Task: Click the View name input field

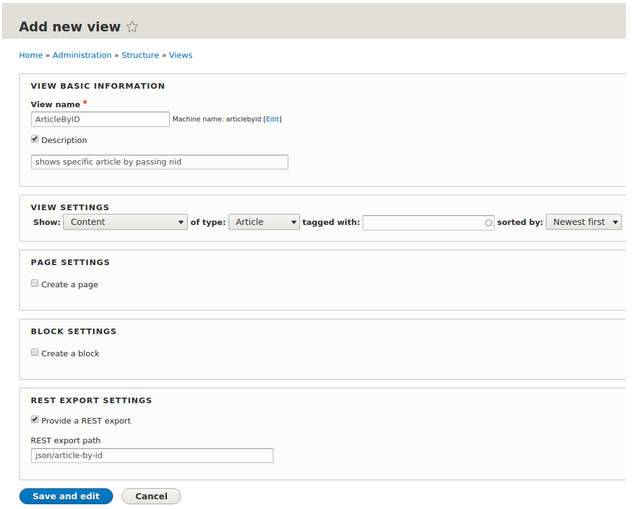Action: click(100, 119)
